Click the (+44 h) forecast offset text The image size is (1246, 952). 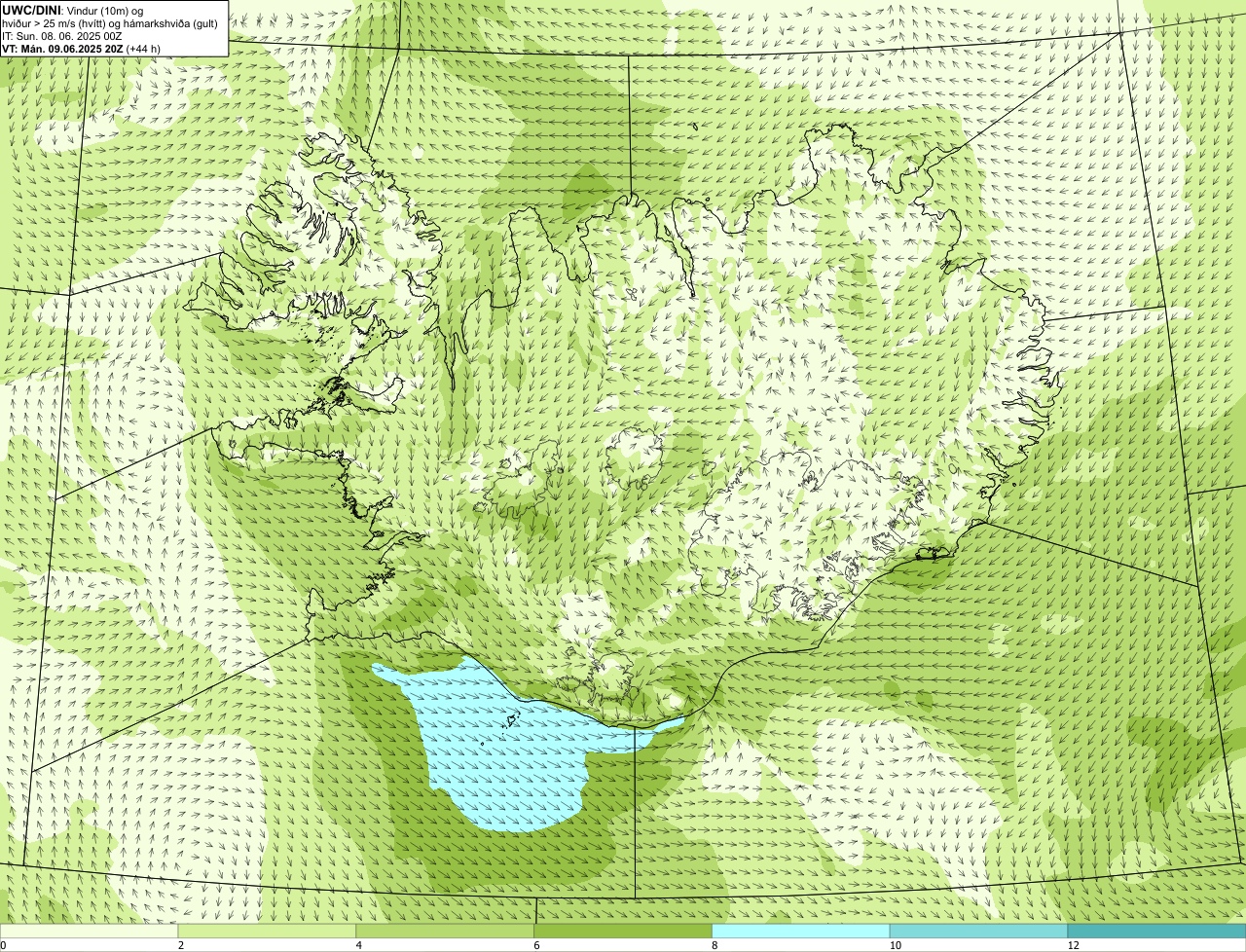144,49
